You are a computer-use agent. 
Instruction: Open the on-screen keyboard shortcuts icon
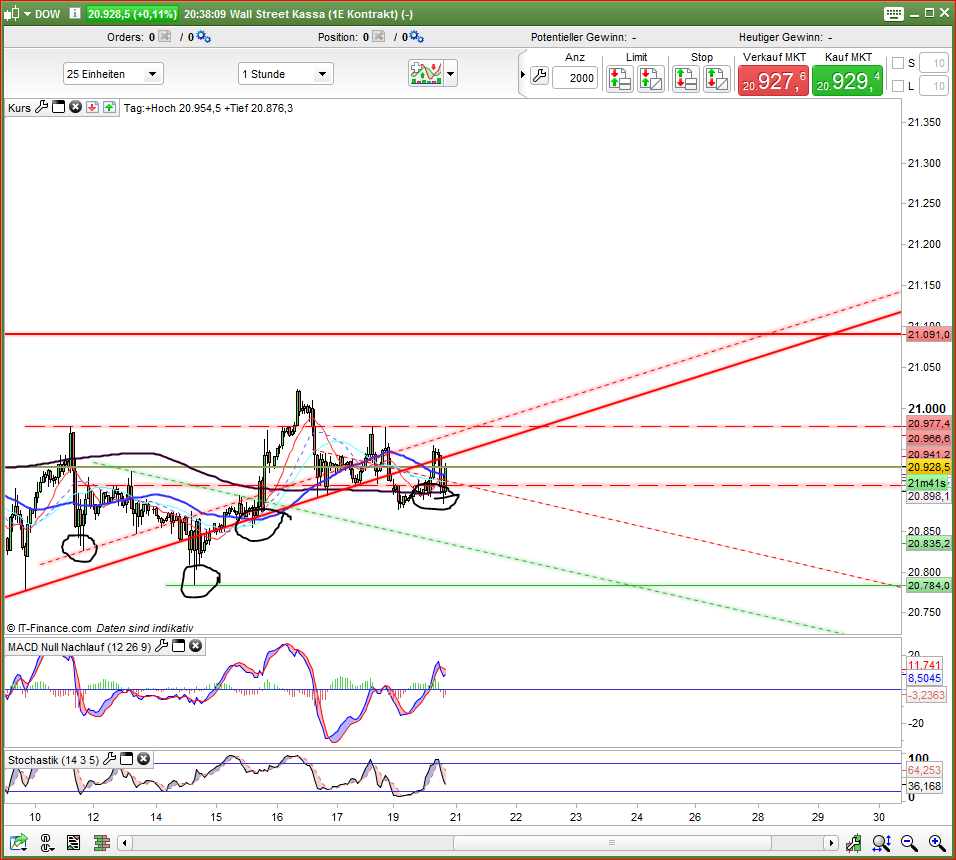click(x=893, y=14)
